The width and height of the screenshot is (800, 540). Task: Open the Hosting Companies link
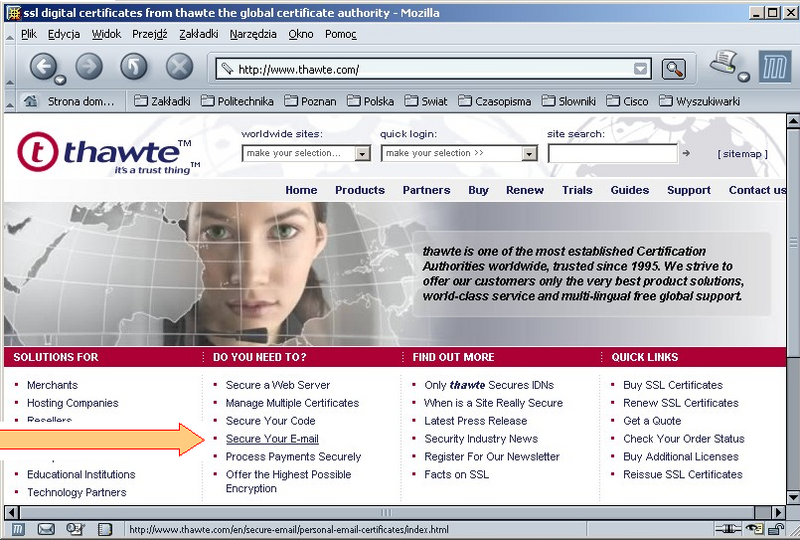(x=72, y=403)
